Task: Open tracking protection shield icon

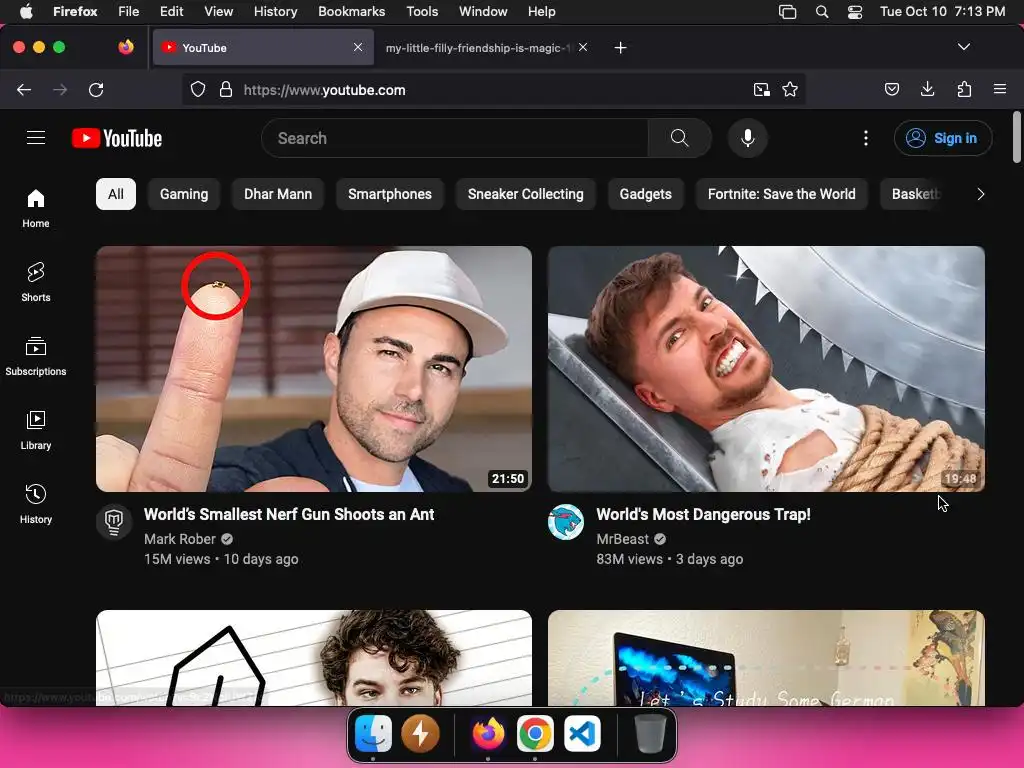Action: tap(198, 89)
